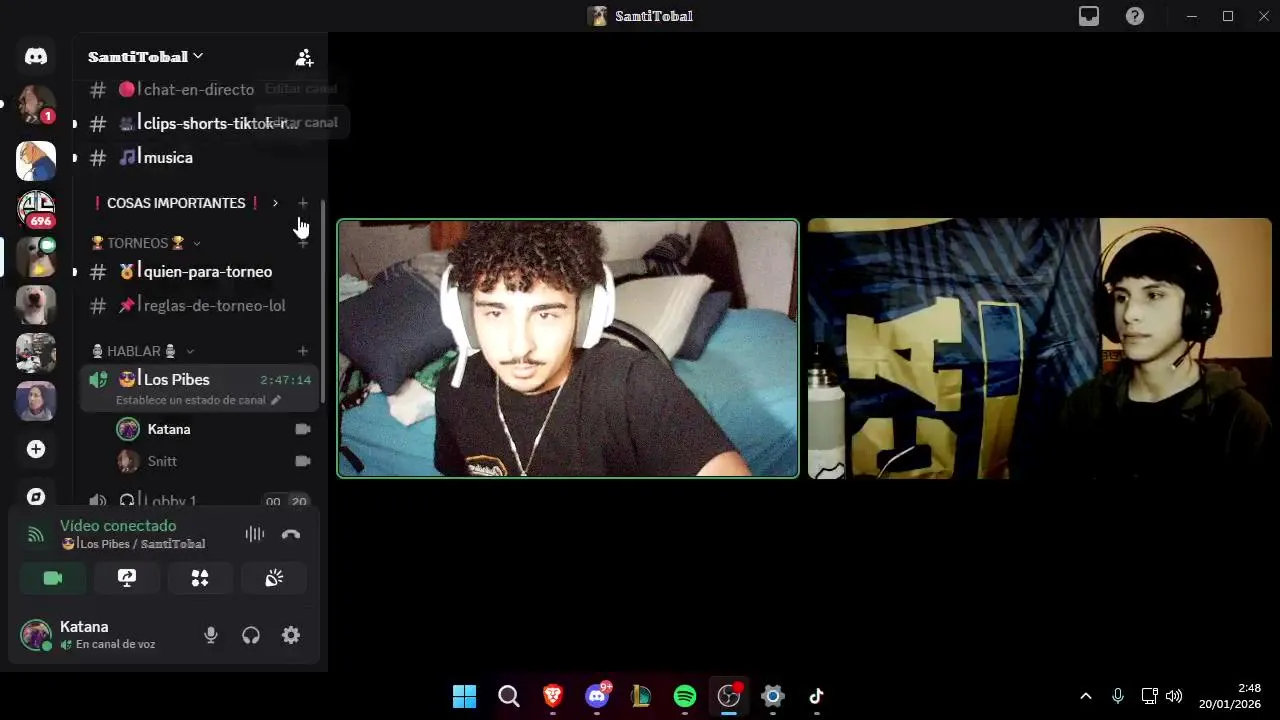Disconnect from voice call
Viewport: 1280px width, 720px height.
click(x=291, y=534)
